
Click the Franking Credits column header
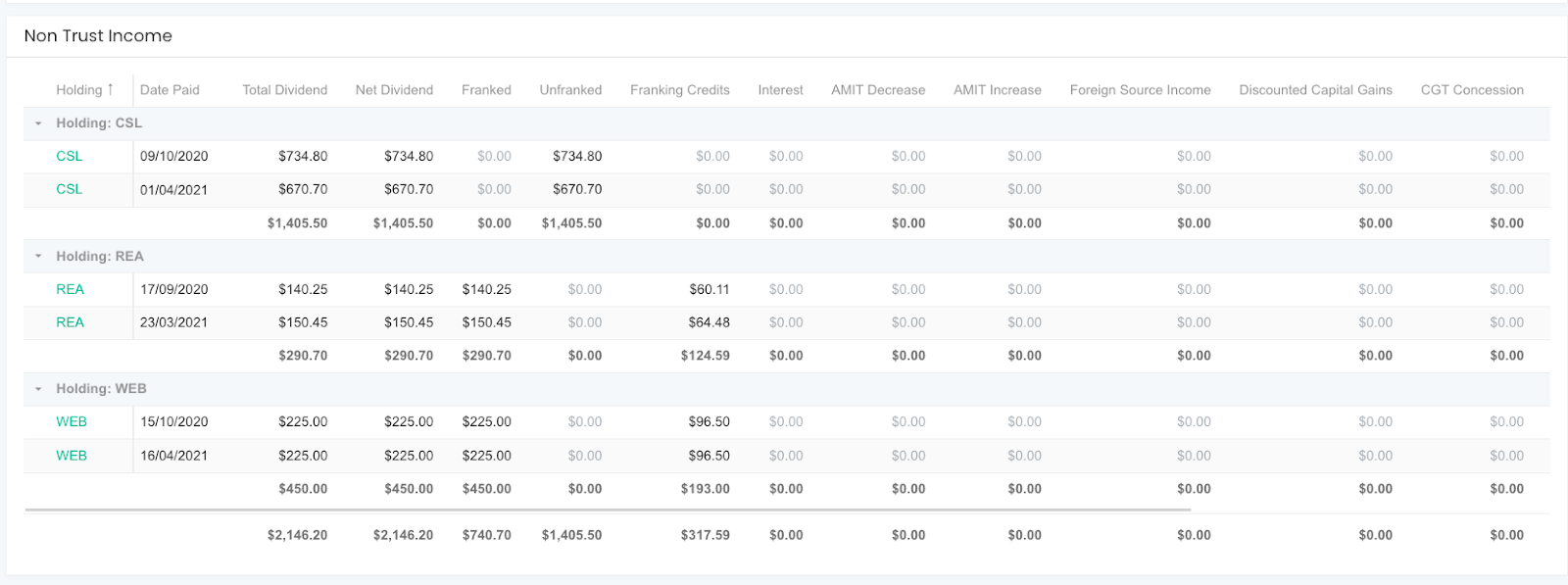point(680,90)
